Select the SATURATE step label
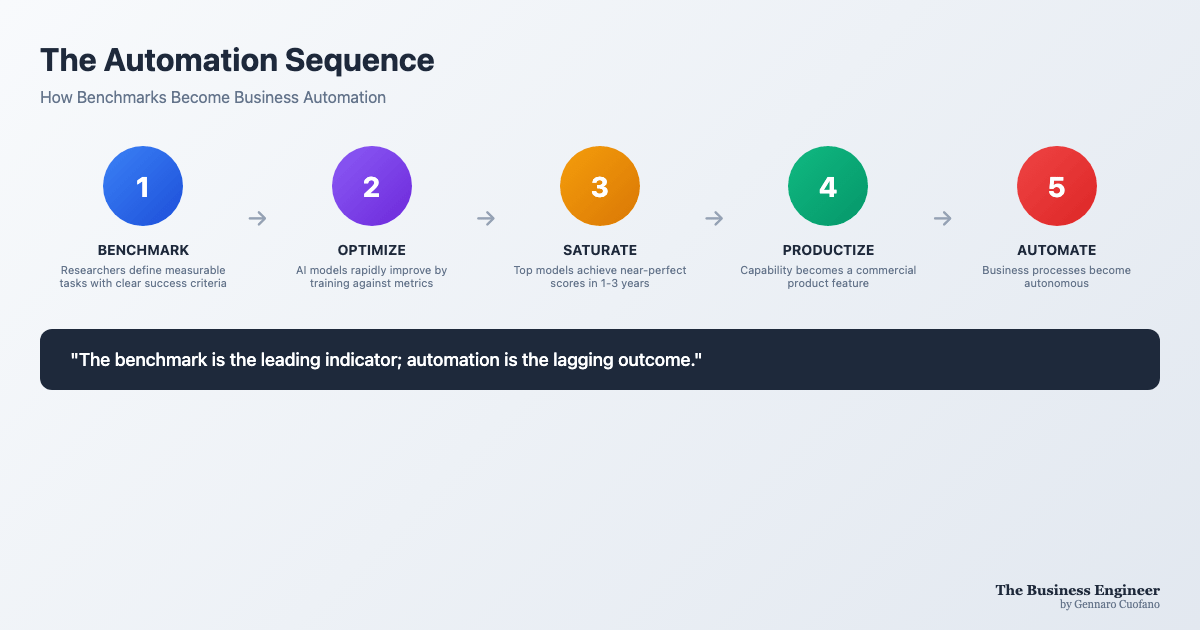1200x630 pixels. [x=600, y=250]
